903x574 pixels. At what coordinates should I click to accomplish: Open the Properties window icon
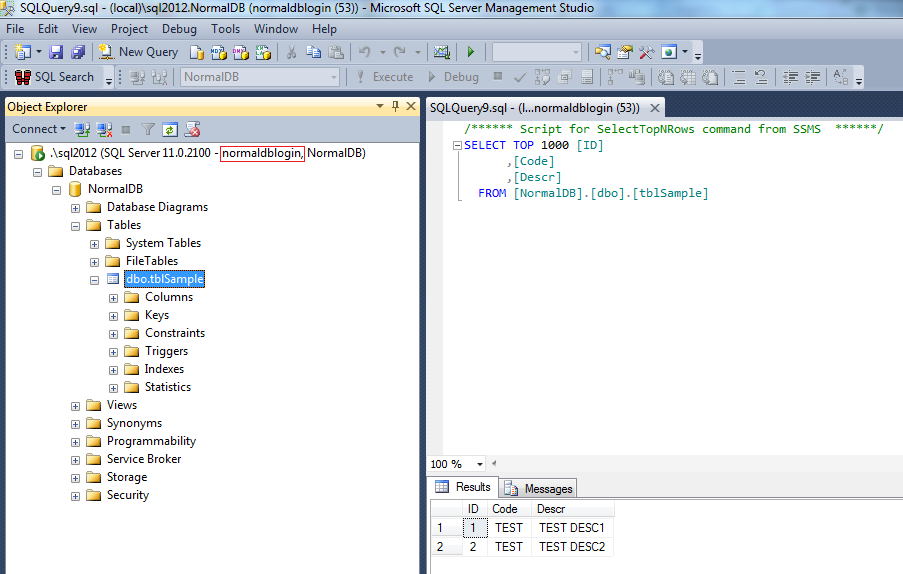pyautogui.click(x=625, y=52)
